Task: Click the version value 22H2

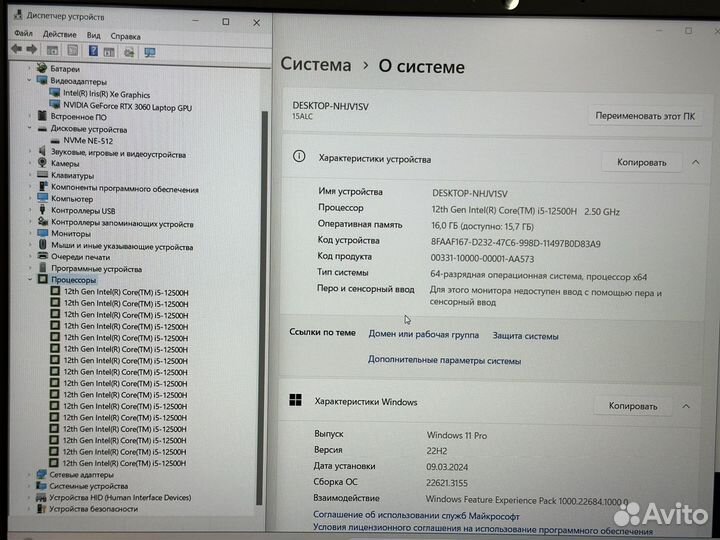Action: click(x=437, y=451)
